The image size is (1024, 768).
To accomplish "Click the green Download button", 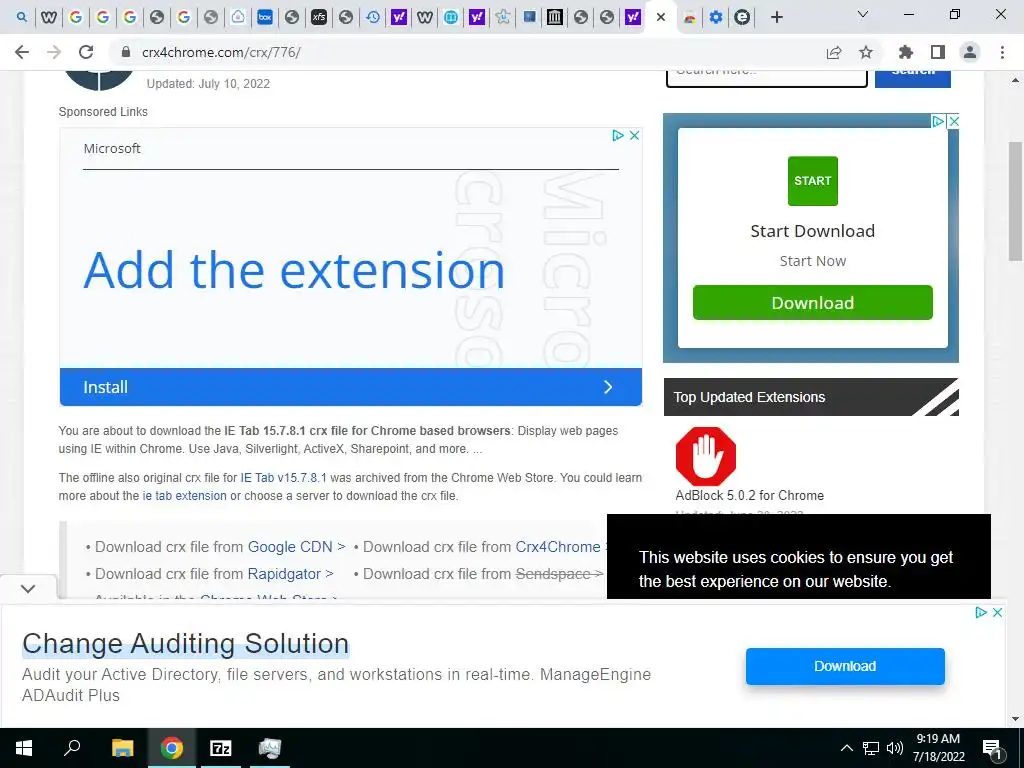I will click(x=812, y=302).
